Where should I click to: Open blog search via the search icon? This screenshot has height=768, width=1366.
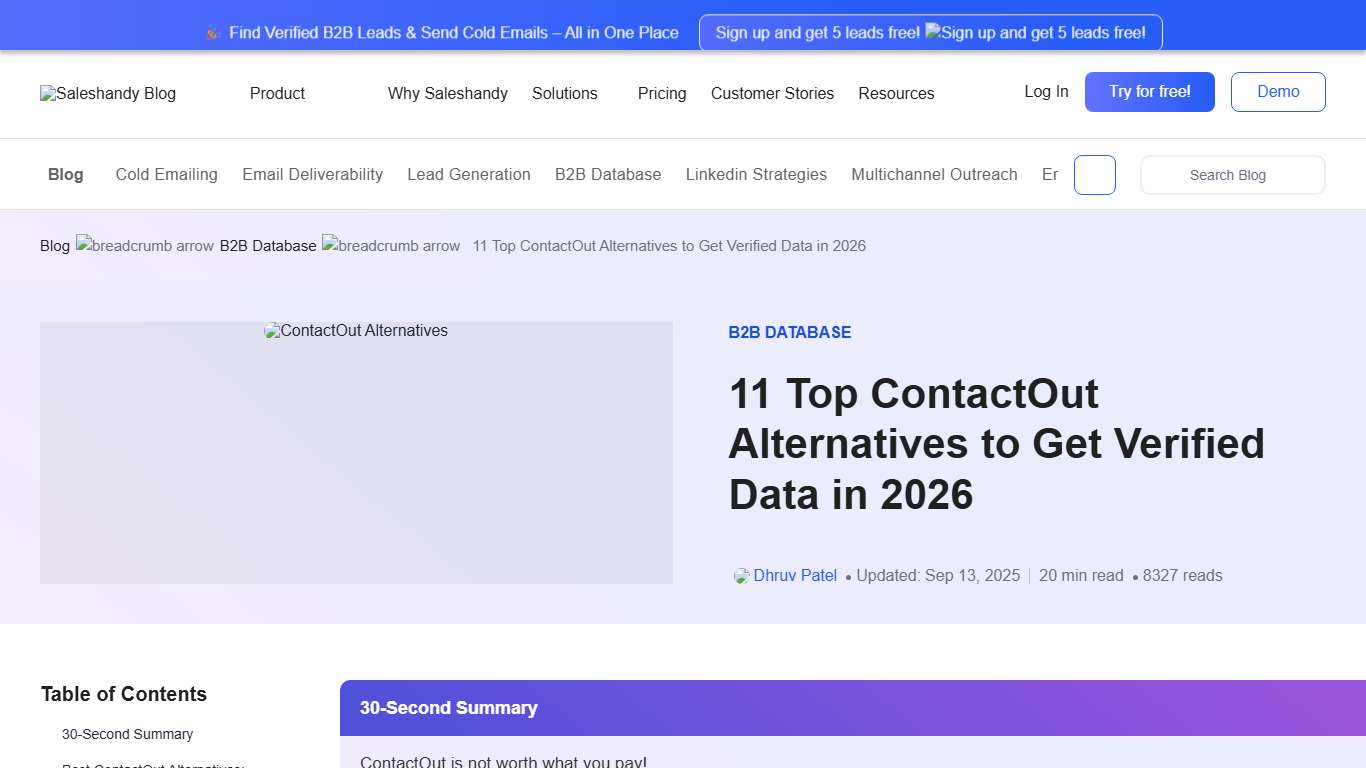[x=1094, y=174]
